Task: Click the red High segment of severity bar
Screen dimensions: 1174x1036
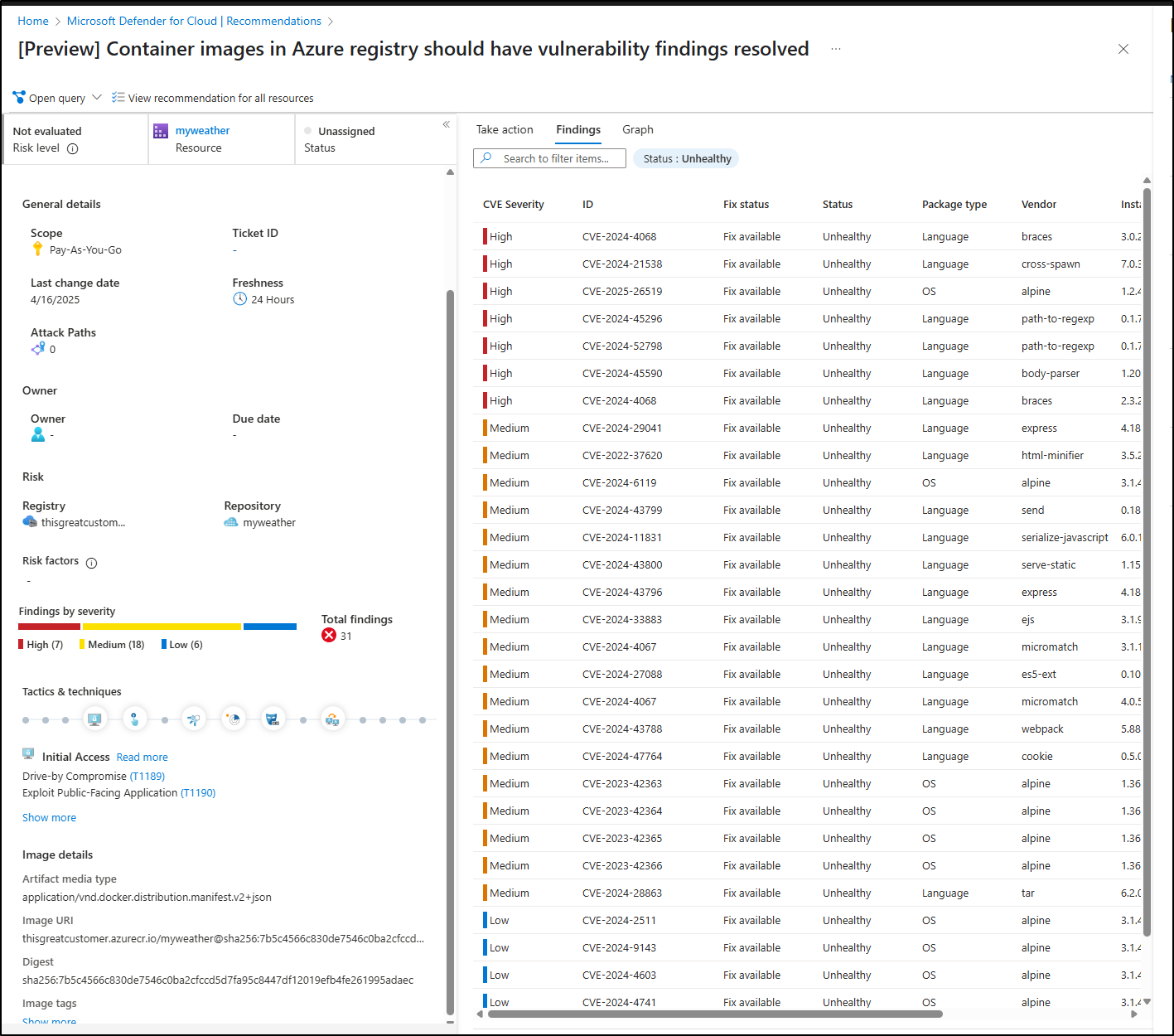Action: (49, 627)
